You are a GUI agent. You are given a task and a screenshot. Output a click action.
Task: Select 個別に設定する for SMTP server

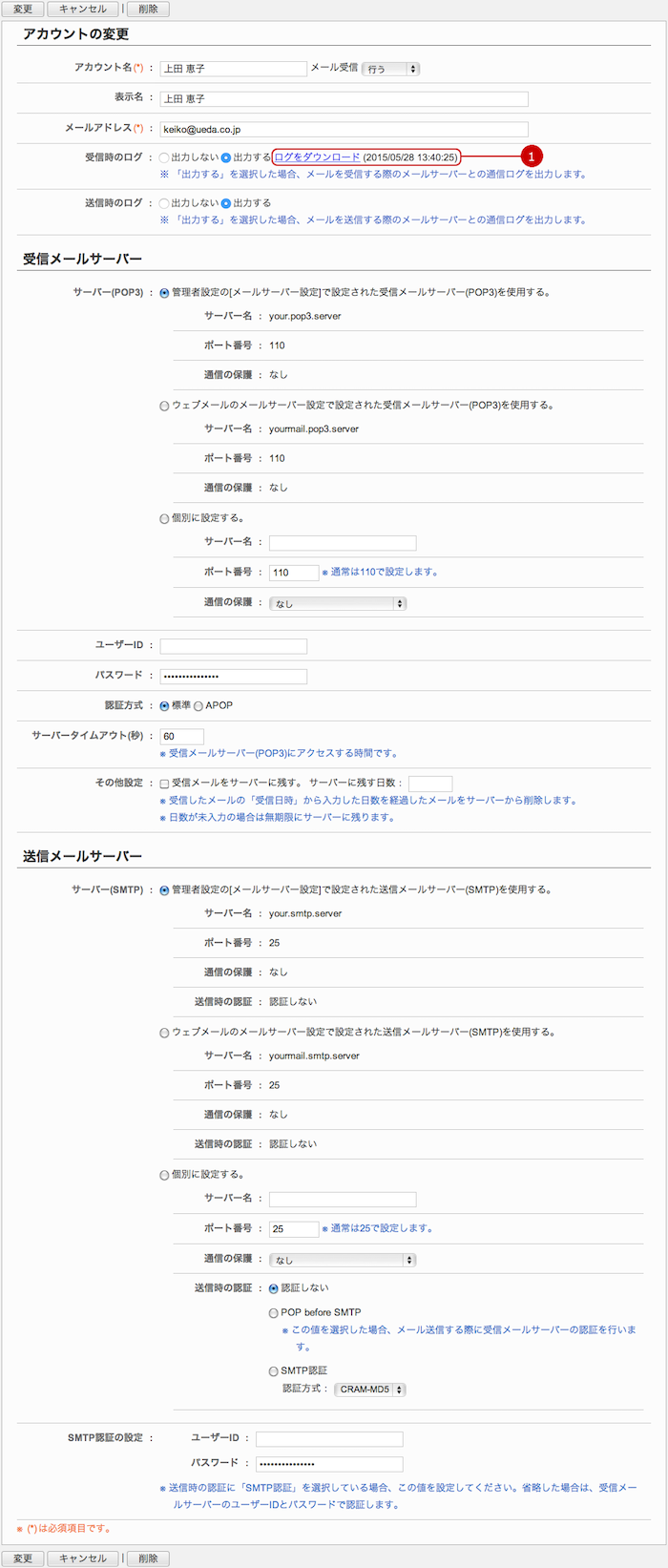tap(165, 1175)
